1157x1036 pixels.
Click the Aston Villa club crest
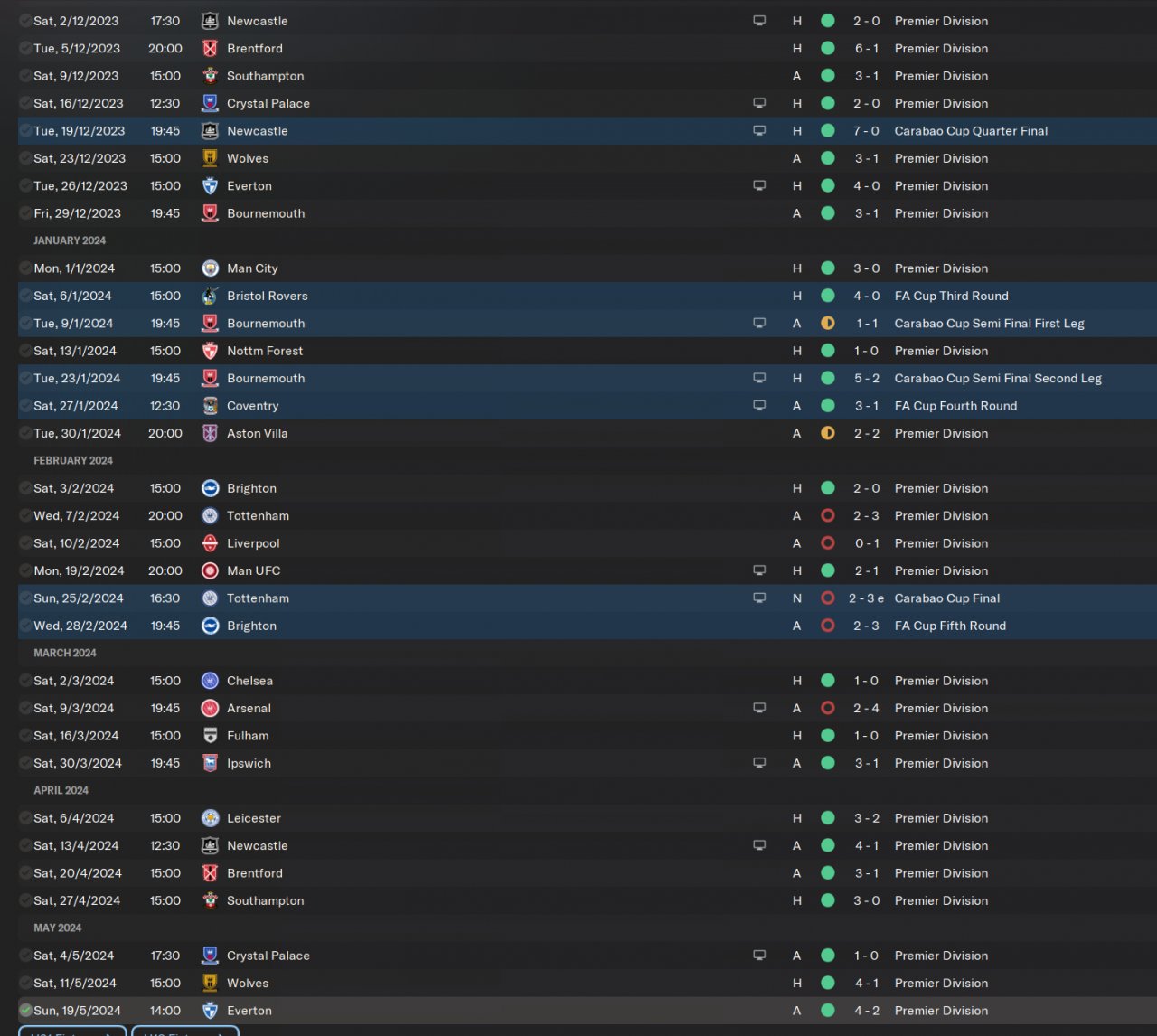210,433
